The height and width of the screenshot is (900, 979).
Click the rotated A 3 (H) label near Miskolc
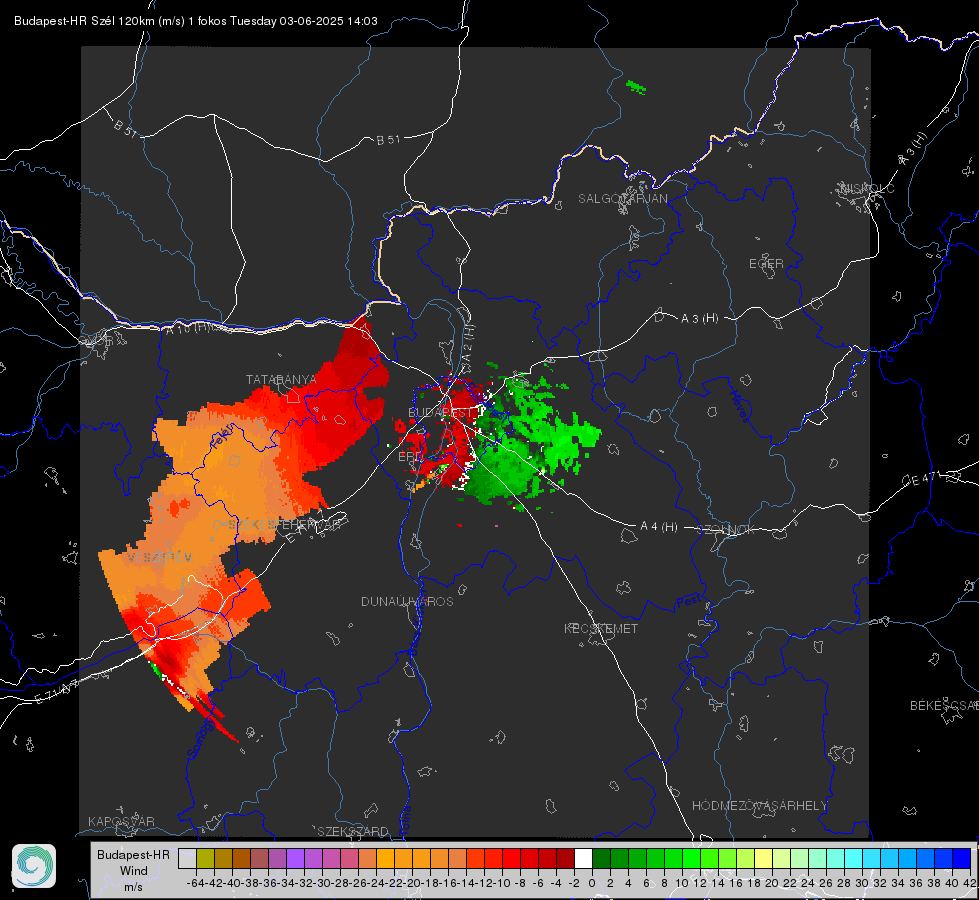click(x=913, y=148)
